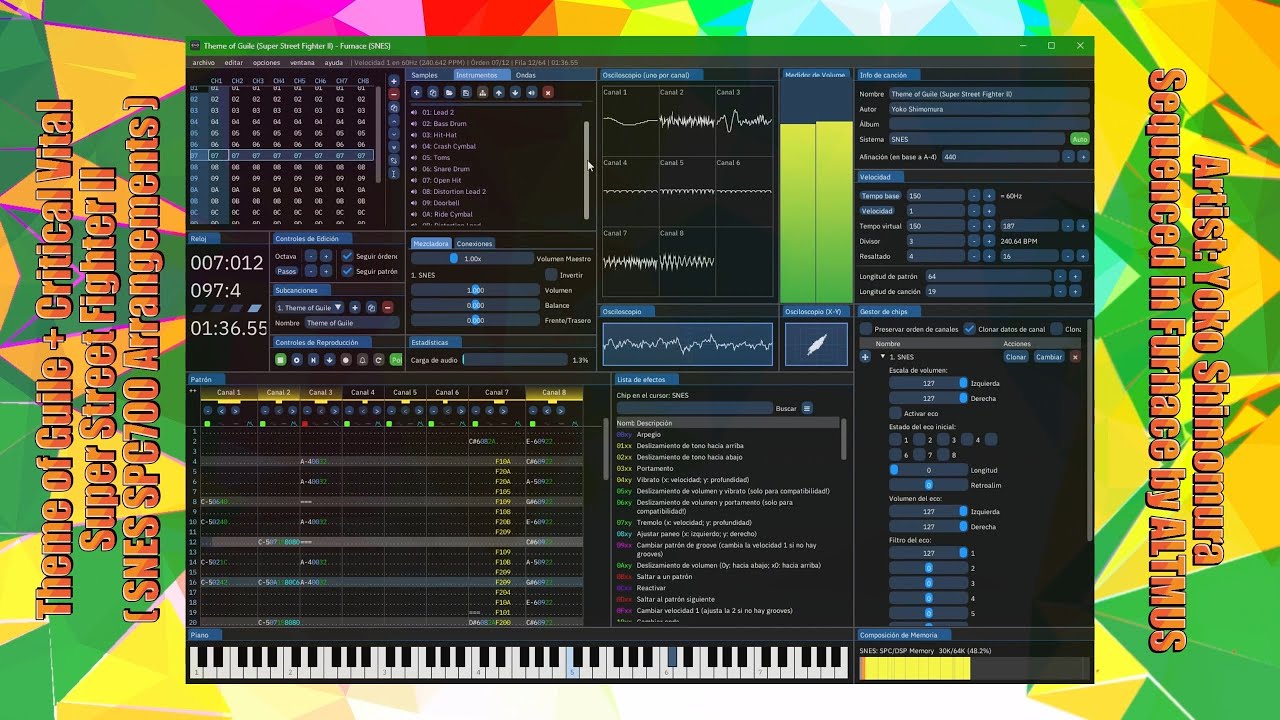The width and height of the screenshot is (1280, 720).
Task: Collapse the 1. SNES chip entry
Action: pos(883,356)
